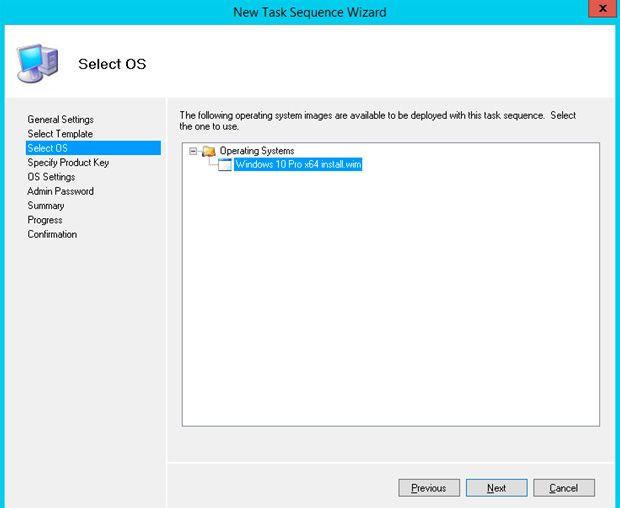
Task: Click the Operating Systems folder icon
Action: click(208, 151)
